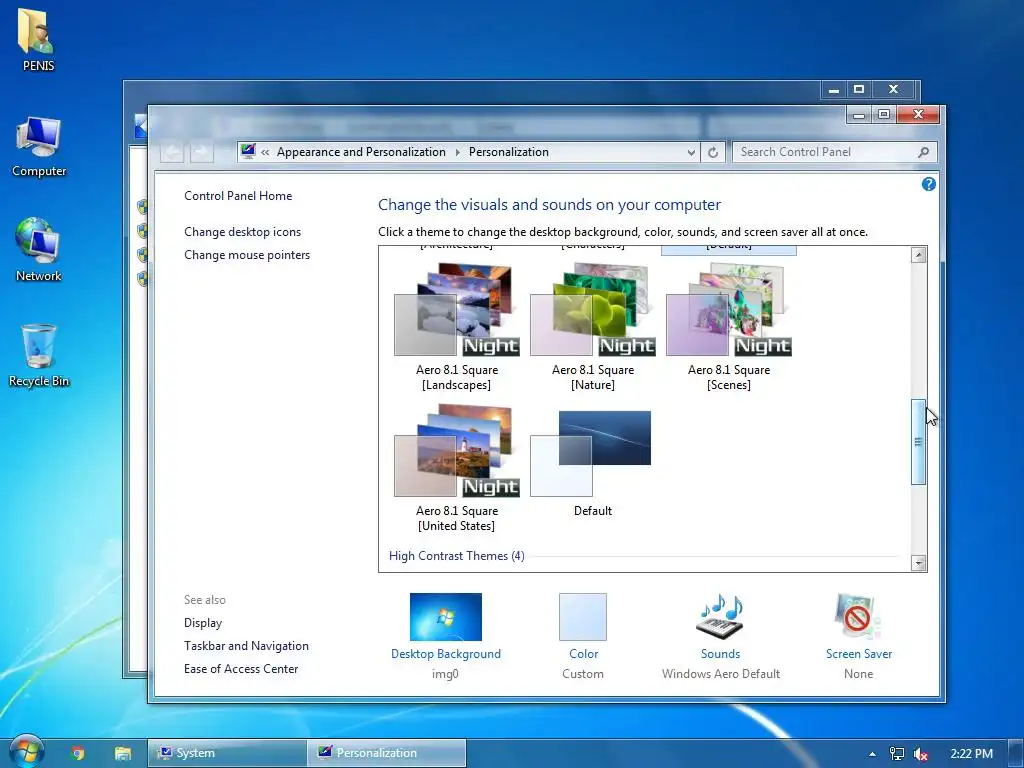Click the theme list scroll up arrow

point(919,255)
